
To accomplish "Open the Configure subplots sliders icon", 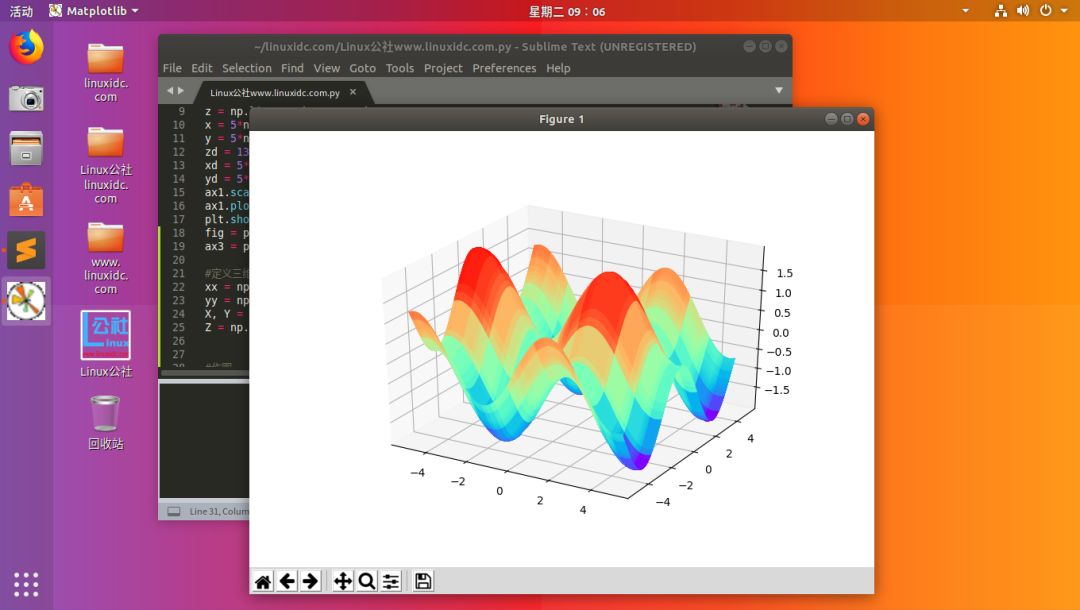I will [x=391, y=581].
